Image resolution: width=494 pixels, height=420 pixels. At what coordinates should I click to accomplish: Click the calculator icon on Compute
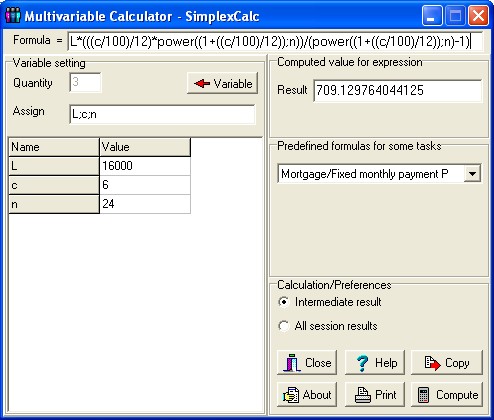coord(423,395)
